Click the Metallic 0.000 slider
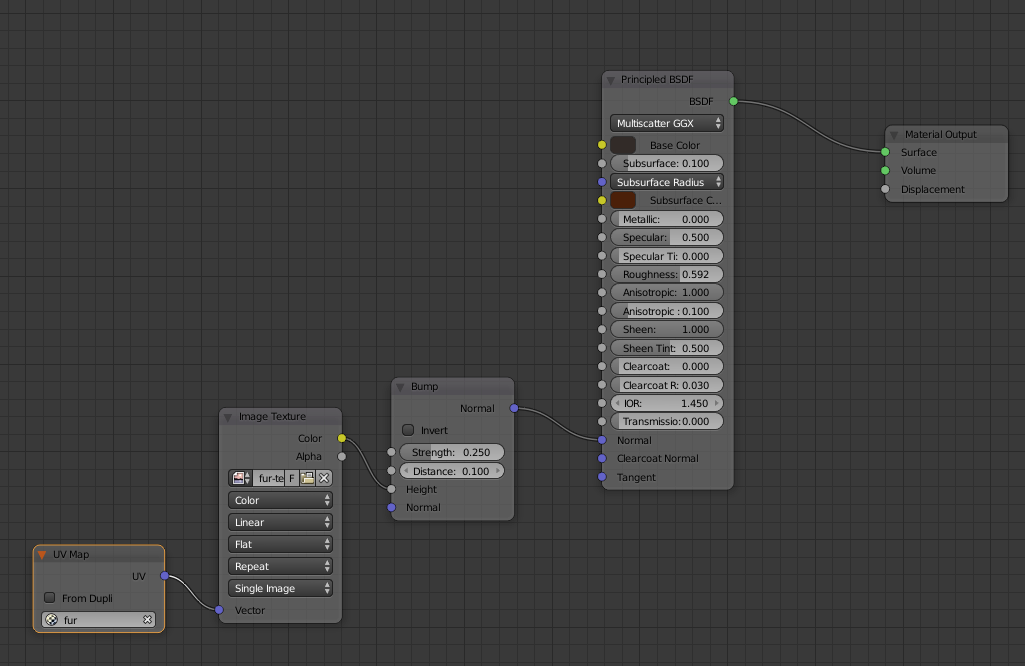Viewport: 1025px width, 666px height. (x=667, y=219)
